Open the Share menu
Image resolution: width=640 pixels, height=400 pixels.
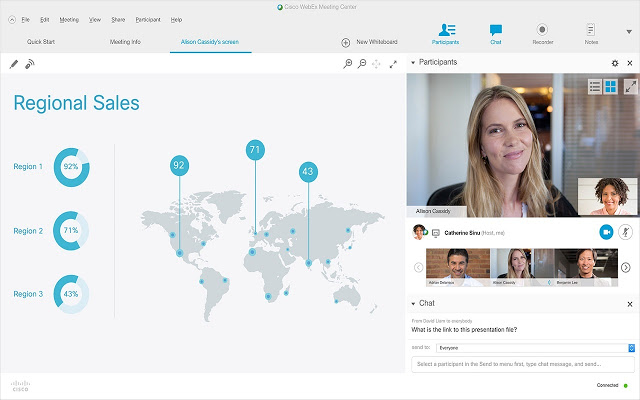pyautogui.click(x=118, y=20)
